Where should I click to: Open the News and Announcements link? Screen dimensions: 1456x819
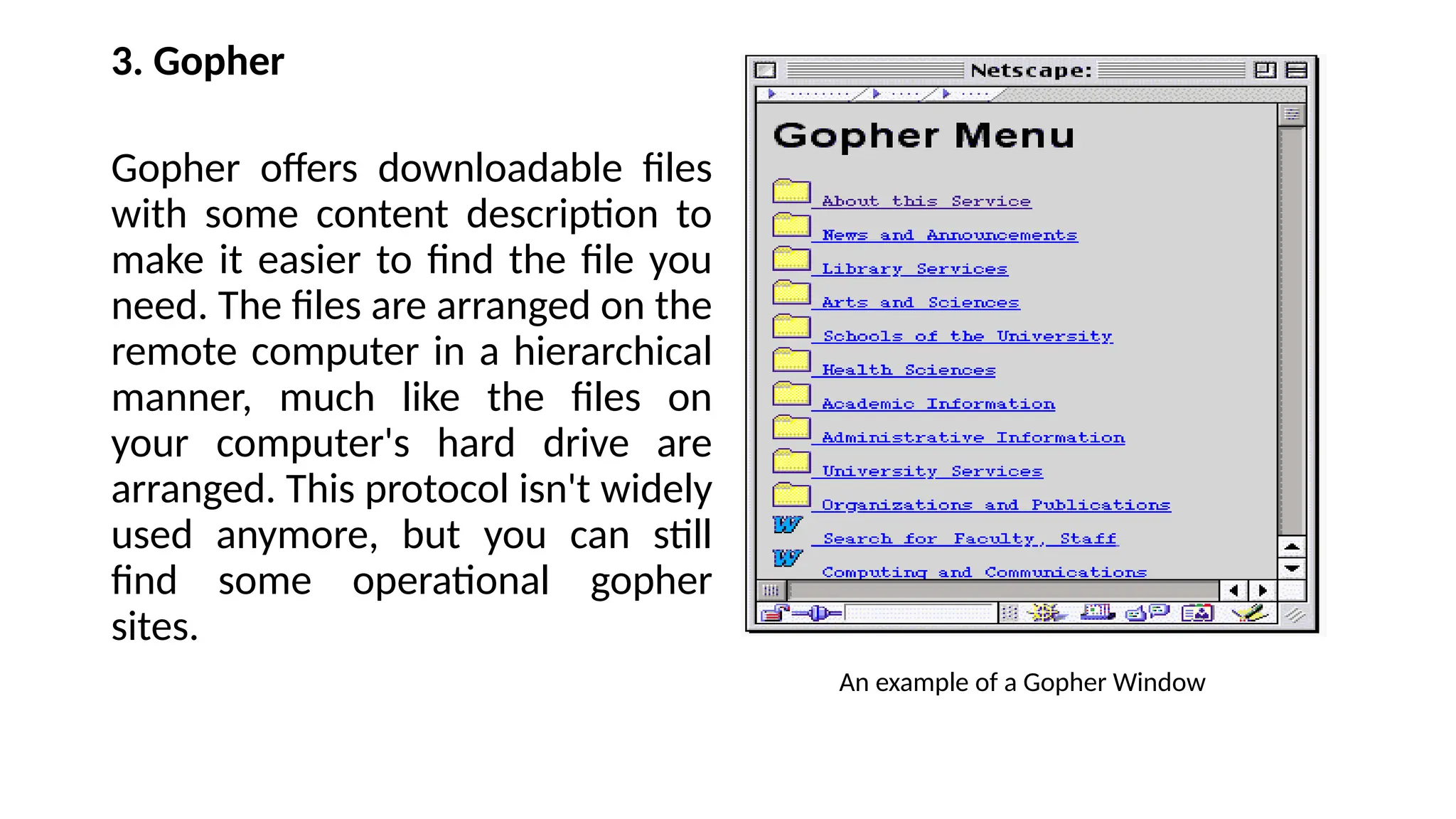point(950,235)
